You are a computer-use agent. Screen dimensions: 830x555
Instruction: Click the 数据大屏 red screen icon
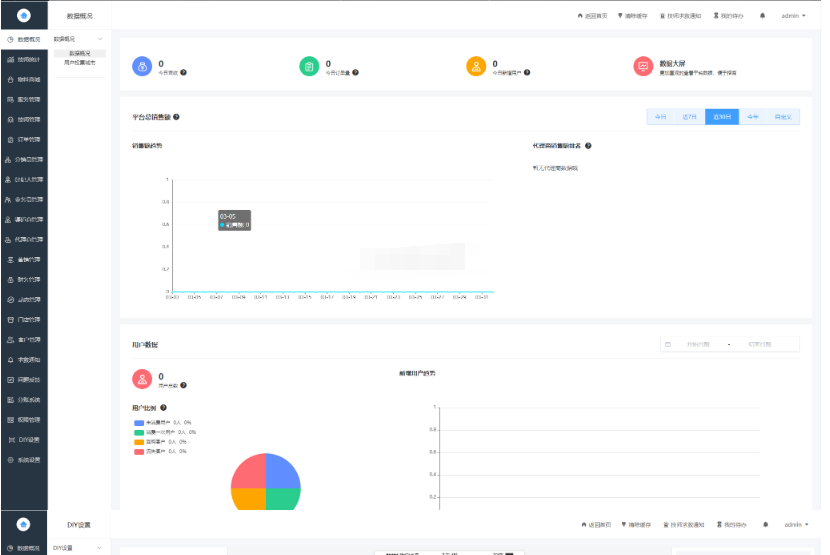pyautogui.click(x=643, y=66)
